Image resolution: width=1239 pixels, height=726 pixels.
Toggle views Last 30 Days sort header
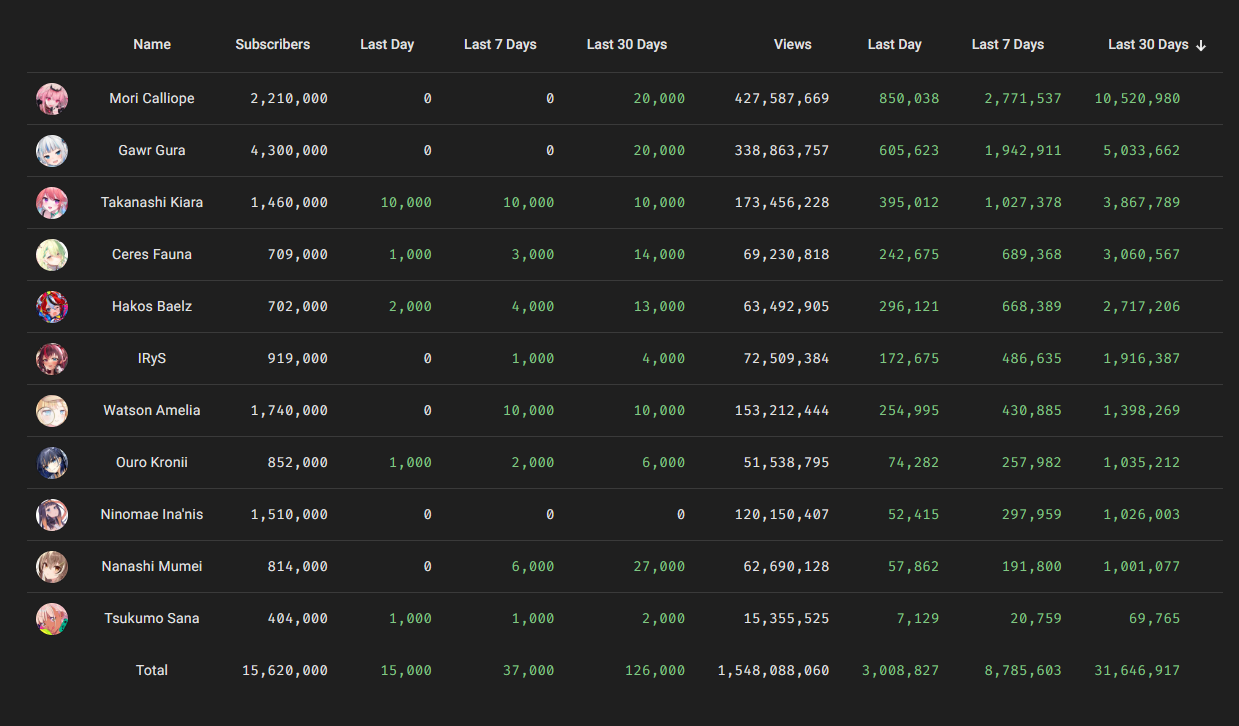(1148, 44)
